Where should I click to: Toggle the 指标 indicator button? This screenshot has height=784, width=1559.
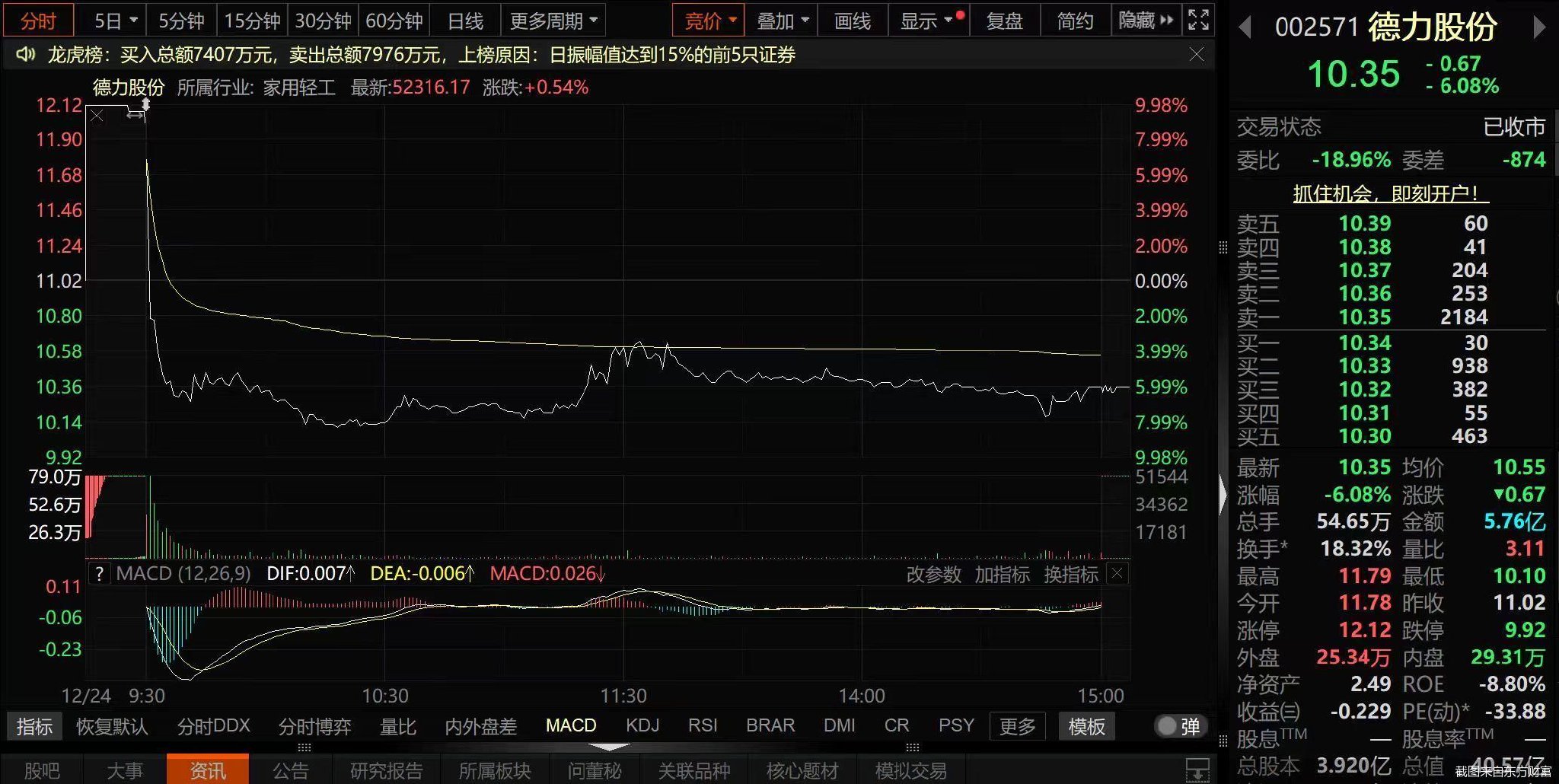(34, 726)
